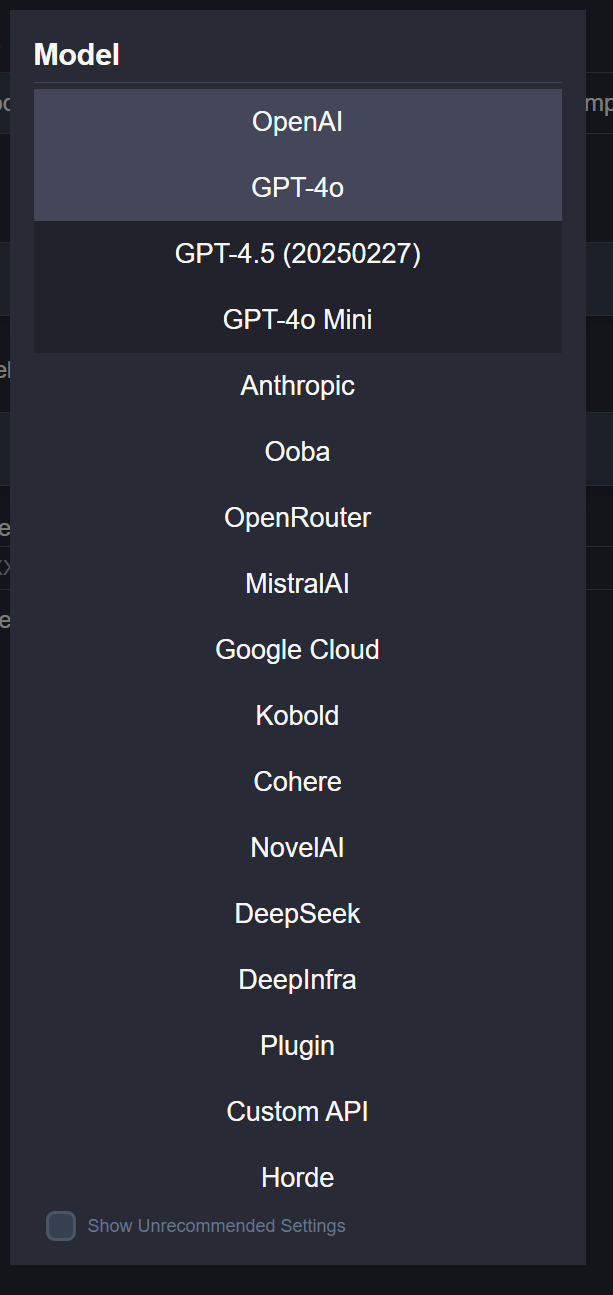Open Google Cloud model list
Screen dimensions: 613x1295
point(297,650)
